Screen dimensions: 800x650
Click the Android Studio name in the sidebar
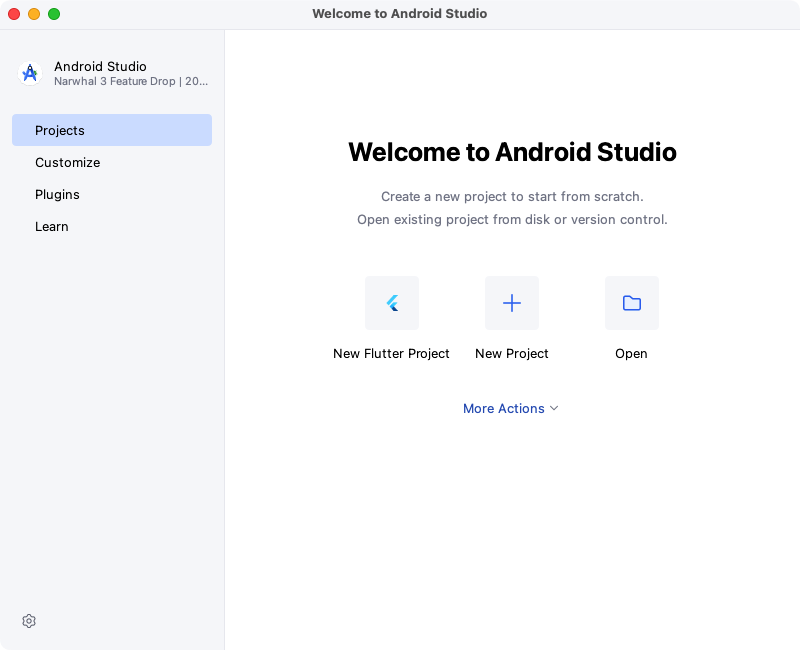(101, 66)
